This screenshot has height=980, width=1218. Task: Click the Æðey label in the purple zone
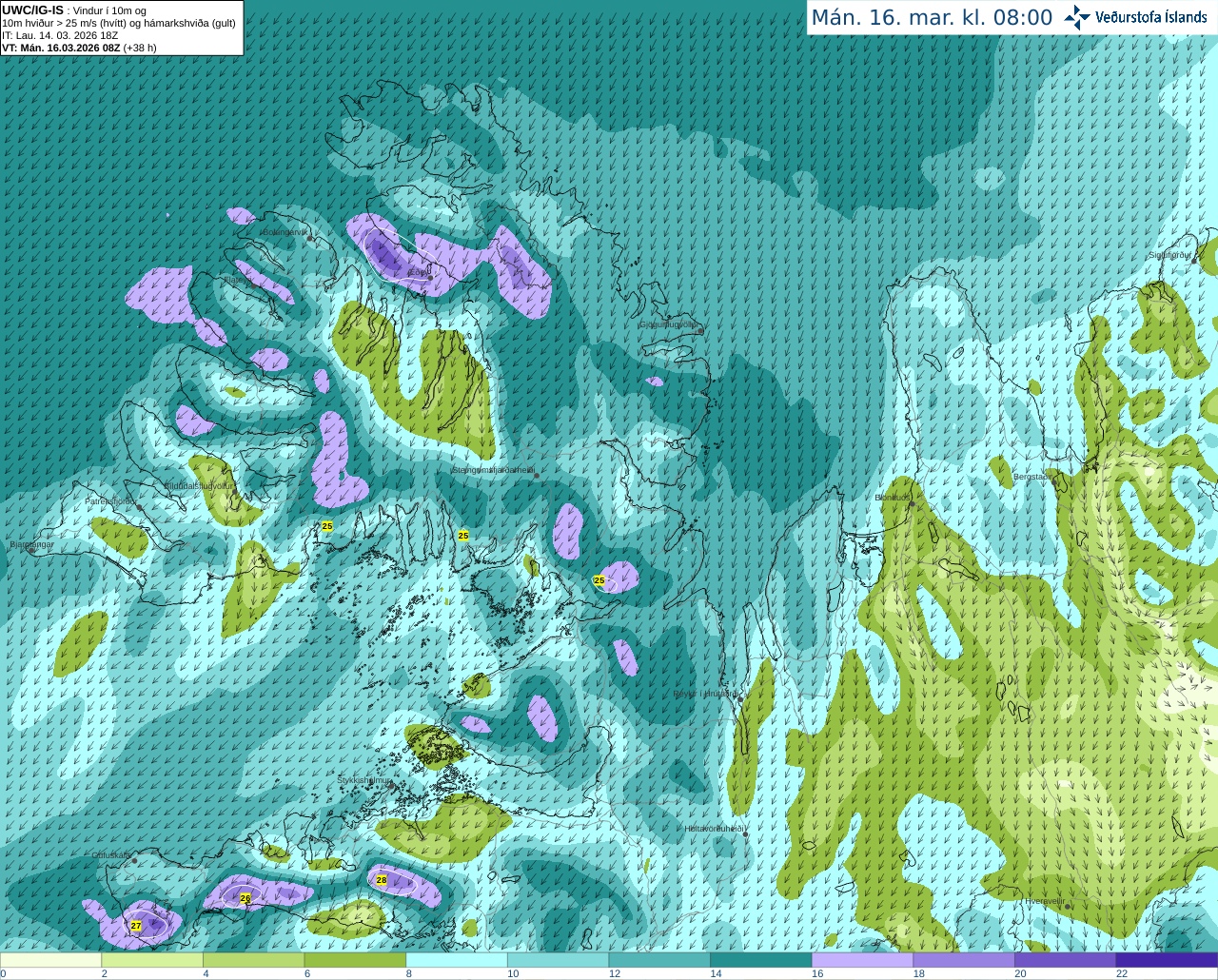click(x=417, y=273)
